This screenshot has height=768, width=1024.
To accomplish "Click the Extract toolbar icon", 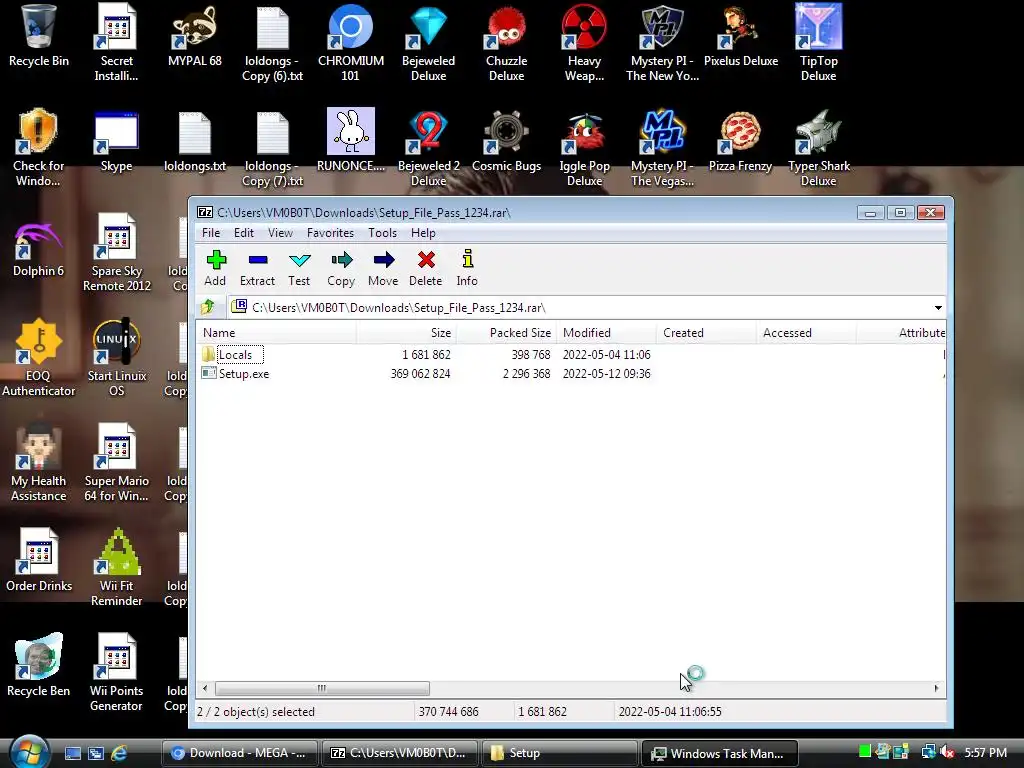I will 257,268.
